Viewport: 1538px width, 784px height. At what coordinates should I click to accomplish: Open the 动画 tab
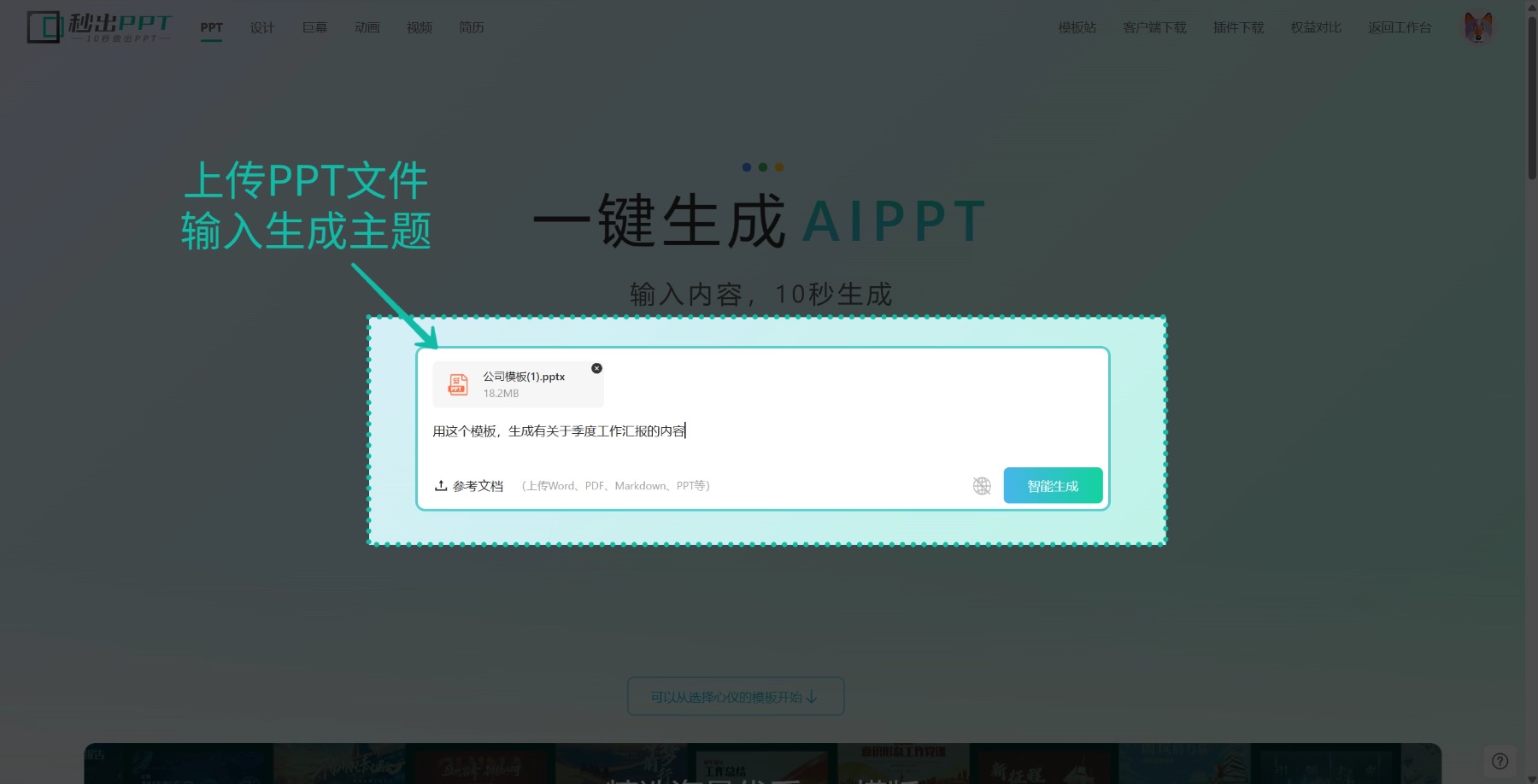[367, 27]
